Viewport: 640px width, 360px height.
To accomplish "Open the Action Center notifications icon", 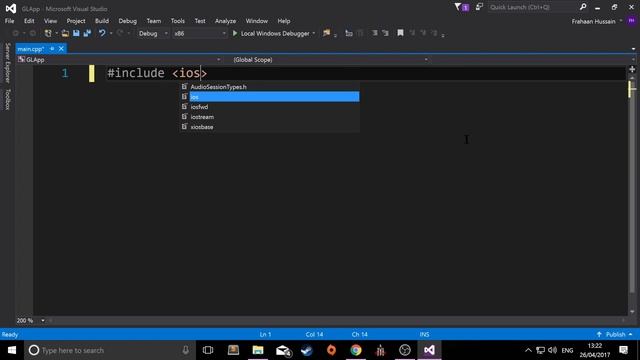I will [x=623, y=350].
